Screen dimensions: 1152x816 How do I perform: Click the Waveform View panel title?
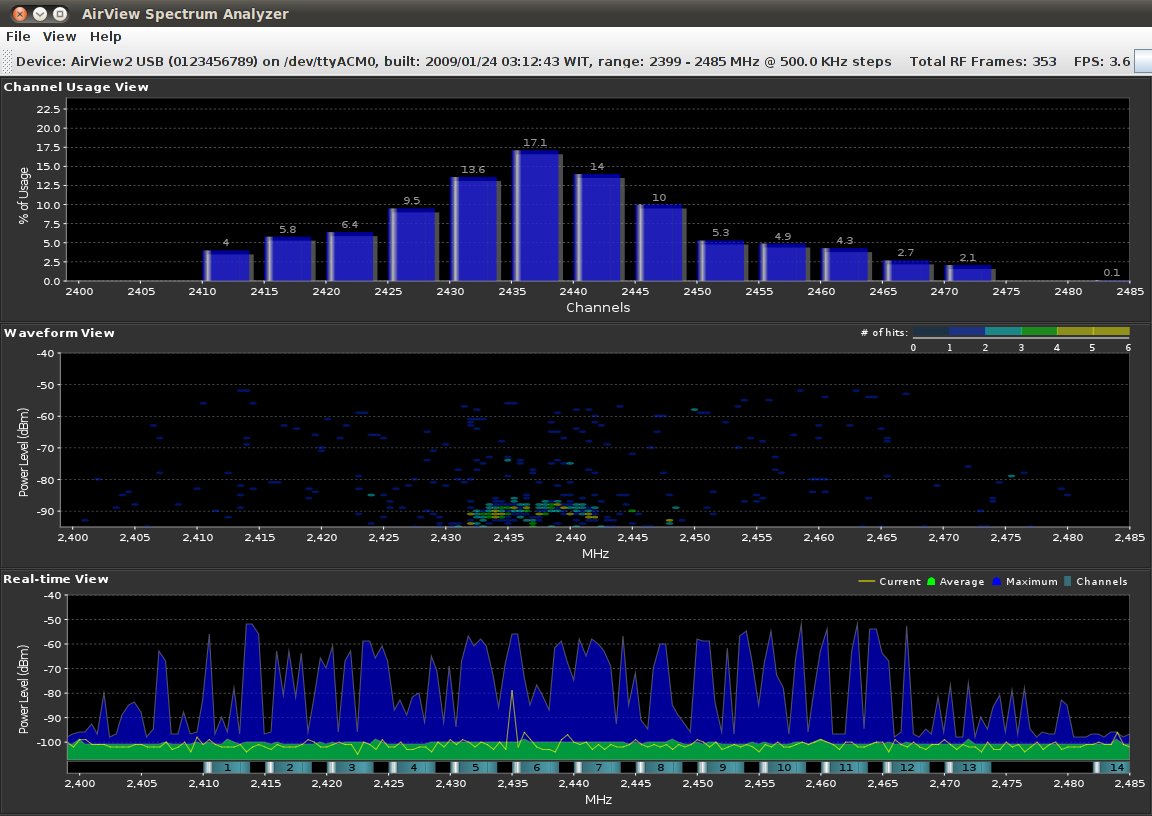pyautogui.click(x=60, y=333)
